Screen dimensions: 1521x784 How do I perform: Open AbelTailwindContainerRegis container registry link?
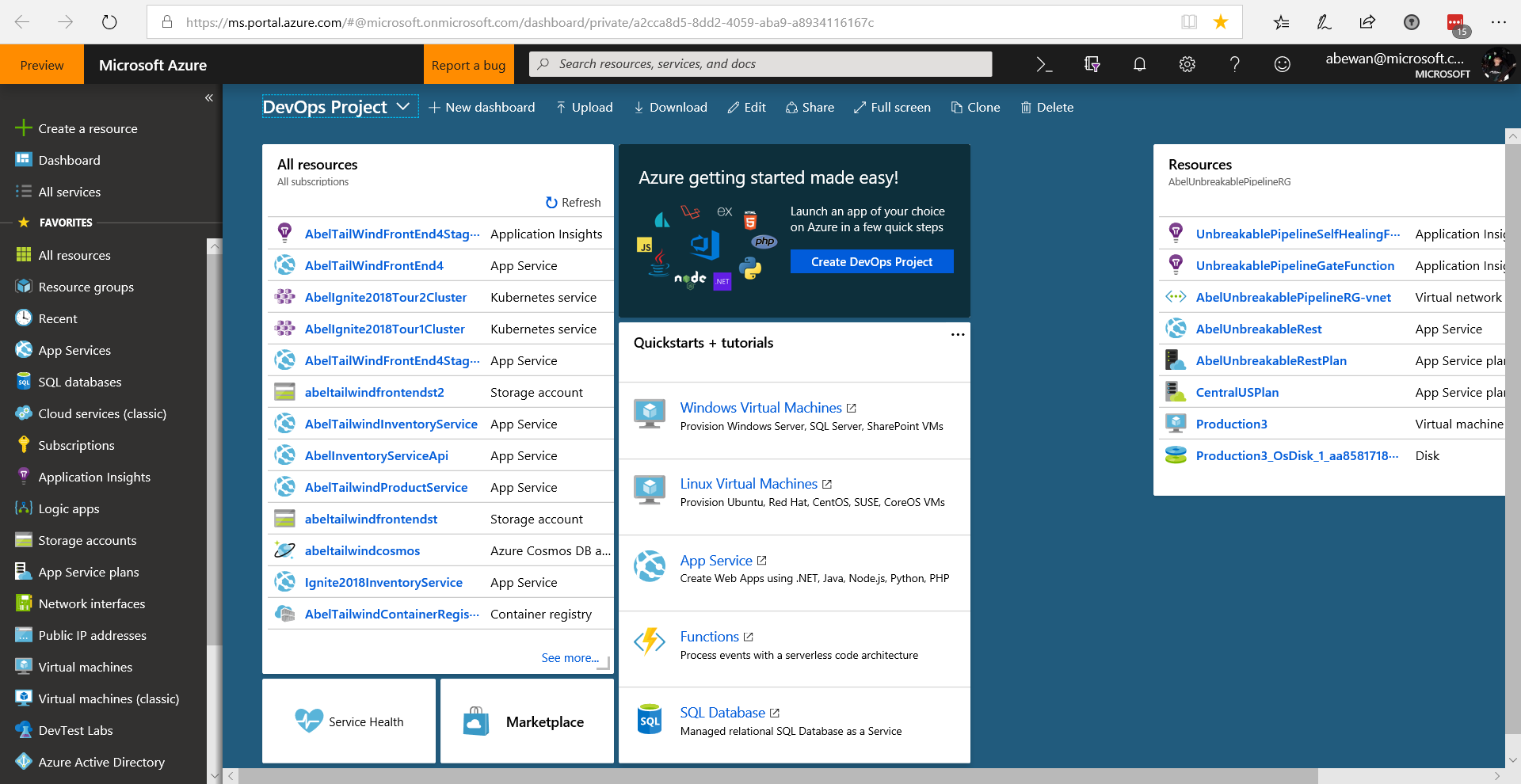(391, 614)
